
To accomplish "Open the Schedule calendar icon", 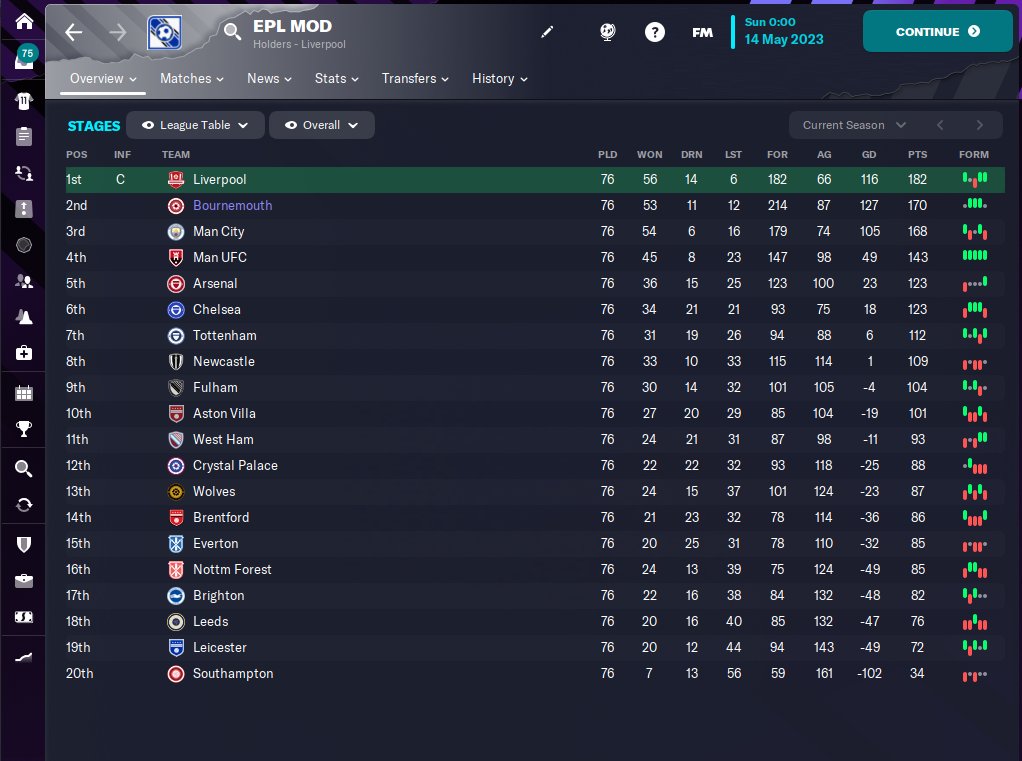I will pos(24,393).
